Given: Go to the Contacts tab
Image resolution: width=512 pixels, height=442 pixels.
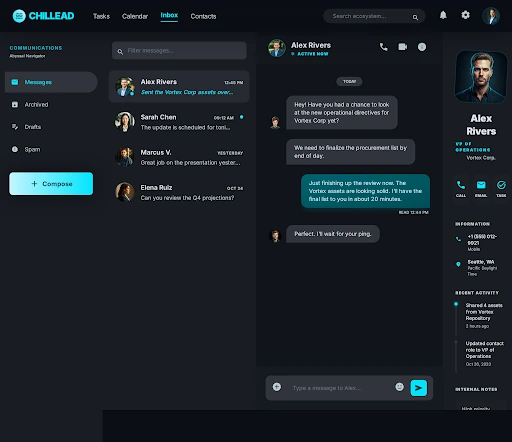Looking at the screenshot, I should pyautogui.click(x=203, y=16).
